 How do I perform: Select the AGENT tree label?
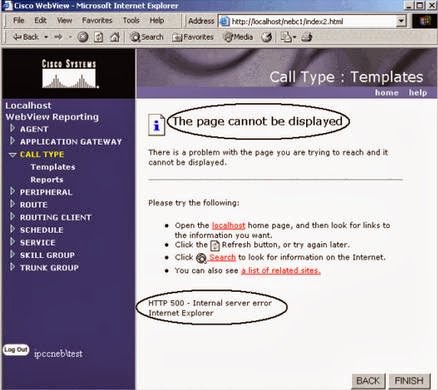[34, 129]
